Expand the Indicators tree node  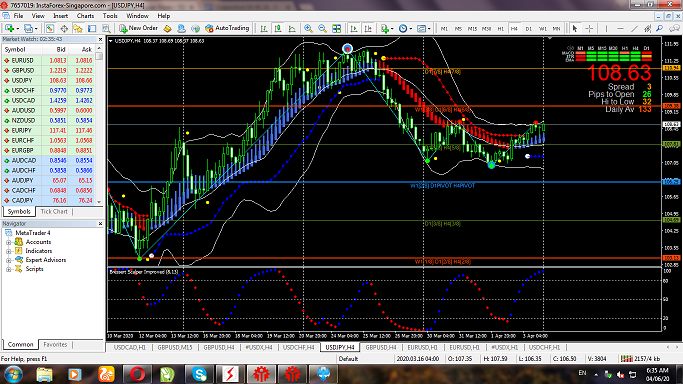(x=8, y=251)
